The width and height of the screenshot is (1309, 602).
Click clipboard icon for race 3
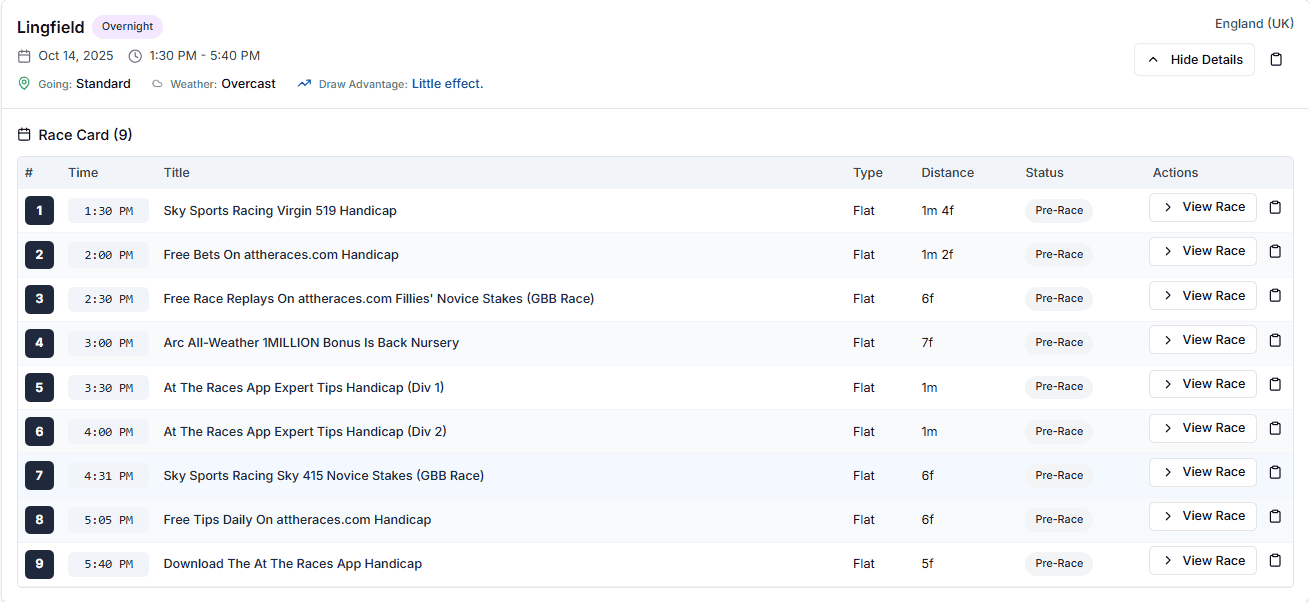[x=1275, y=296]
